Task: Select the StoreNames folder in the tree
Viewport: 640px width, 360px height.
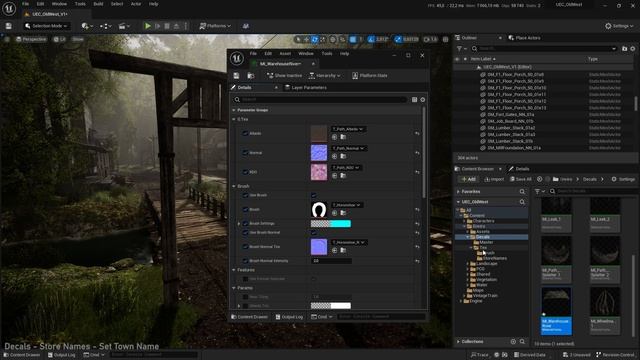Action: point(495,258)
